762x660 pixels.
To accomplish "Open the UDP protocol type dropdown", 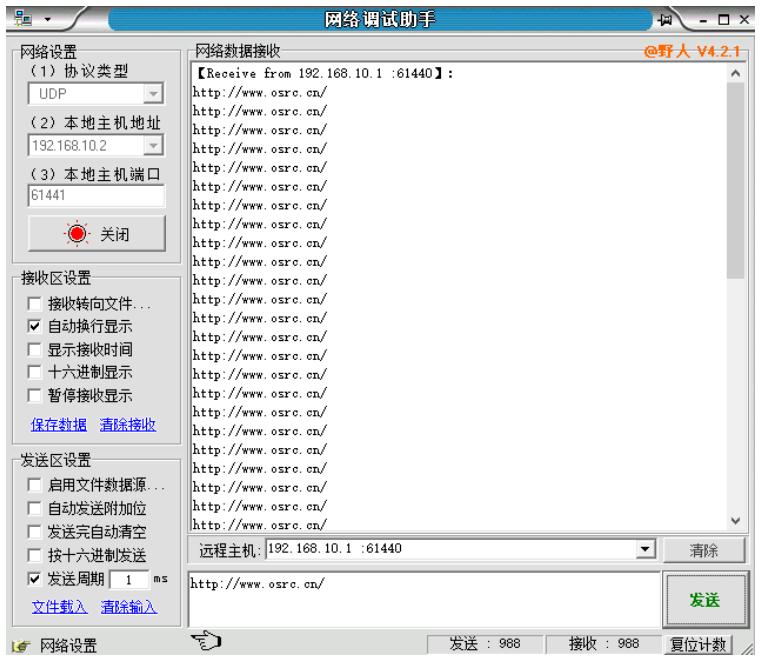I will [x=153, y=93].
